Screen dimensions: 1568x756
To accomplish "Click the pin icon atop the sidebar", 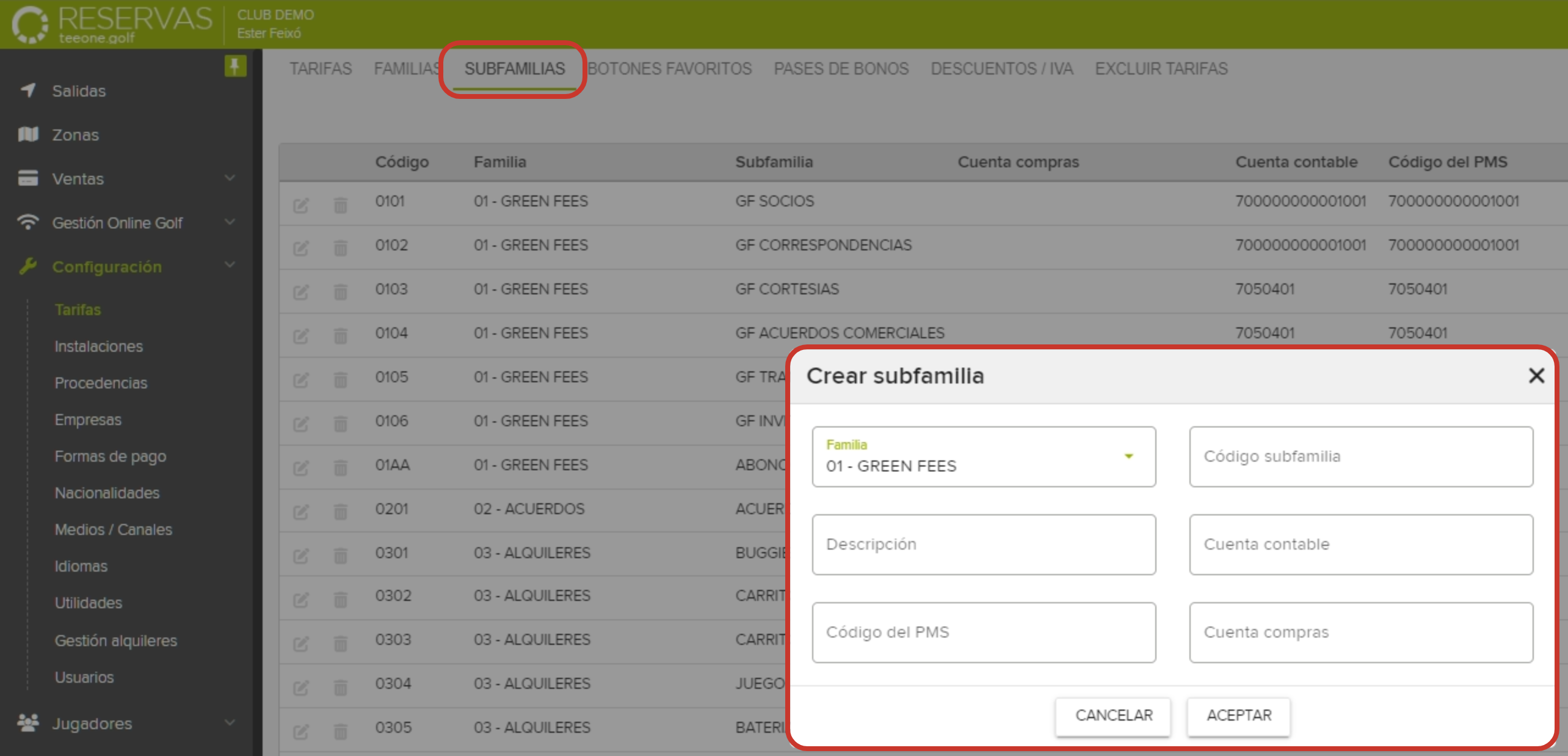I will 235,66.
